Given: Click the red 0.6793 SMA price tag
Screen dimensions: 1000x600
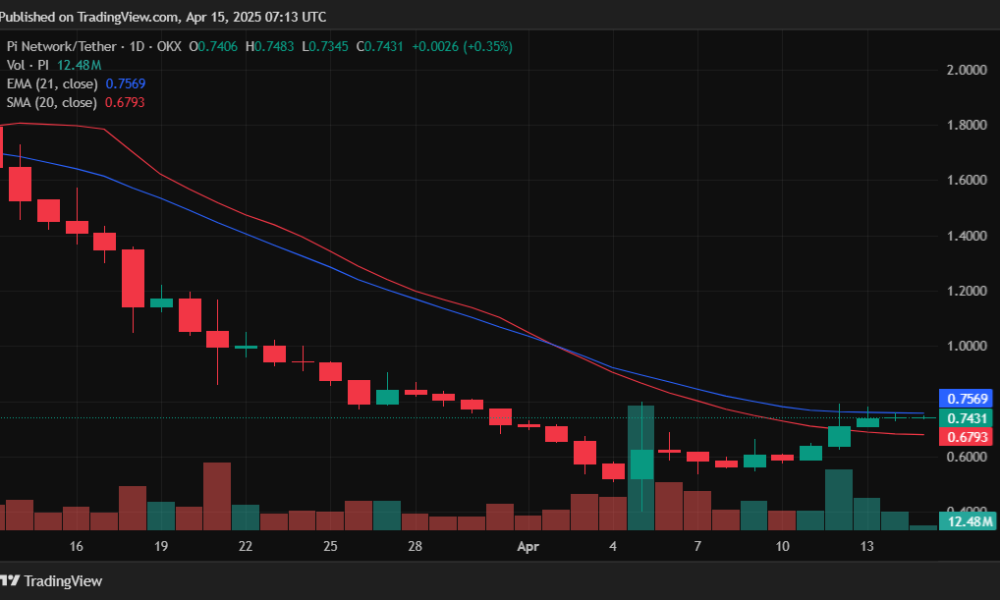Looking at the screenshot, I should [x=967, y=438].
